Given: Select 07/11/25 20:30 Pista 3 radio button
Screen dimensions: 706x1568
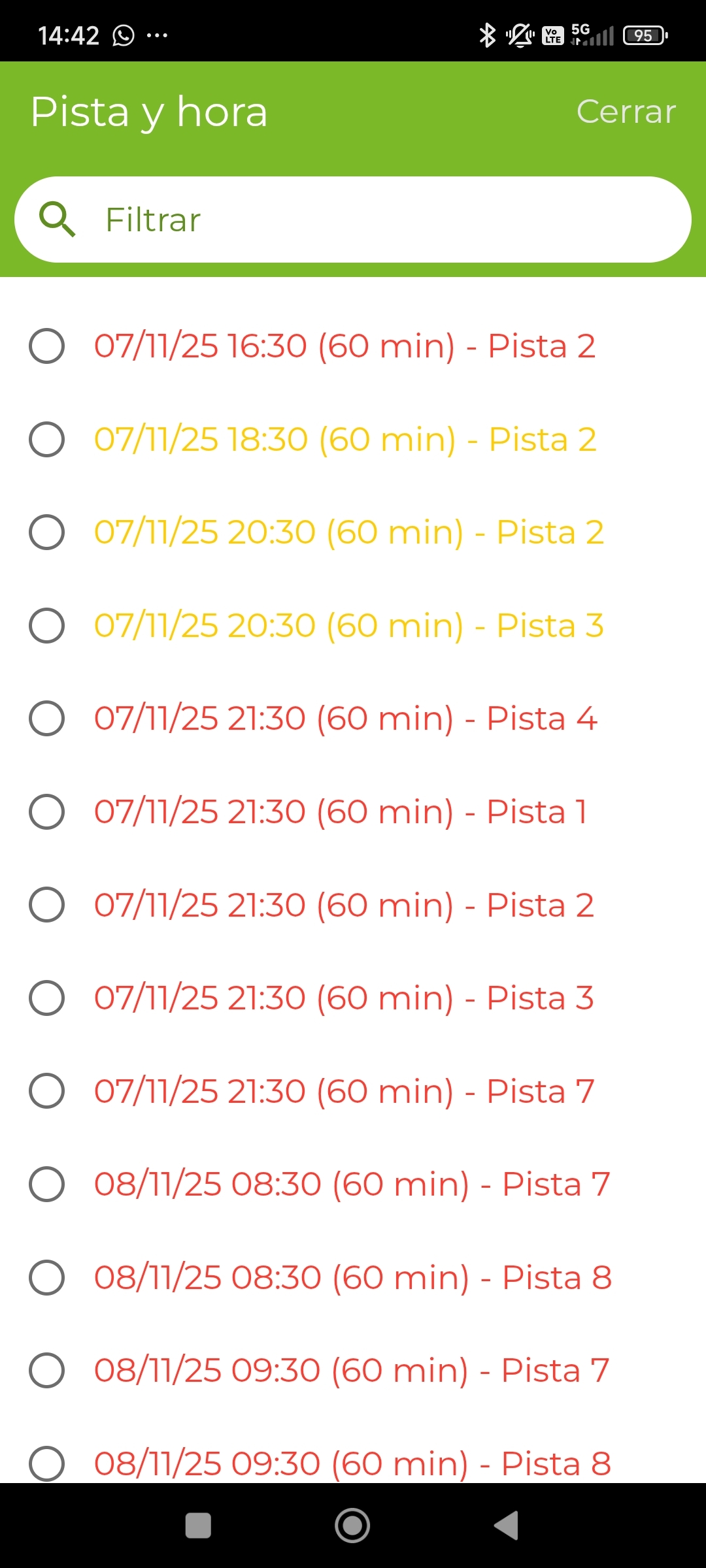Looking at the screenshot, I should [47, 625].
